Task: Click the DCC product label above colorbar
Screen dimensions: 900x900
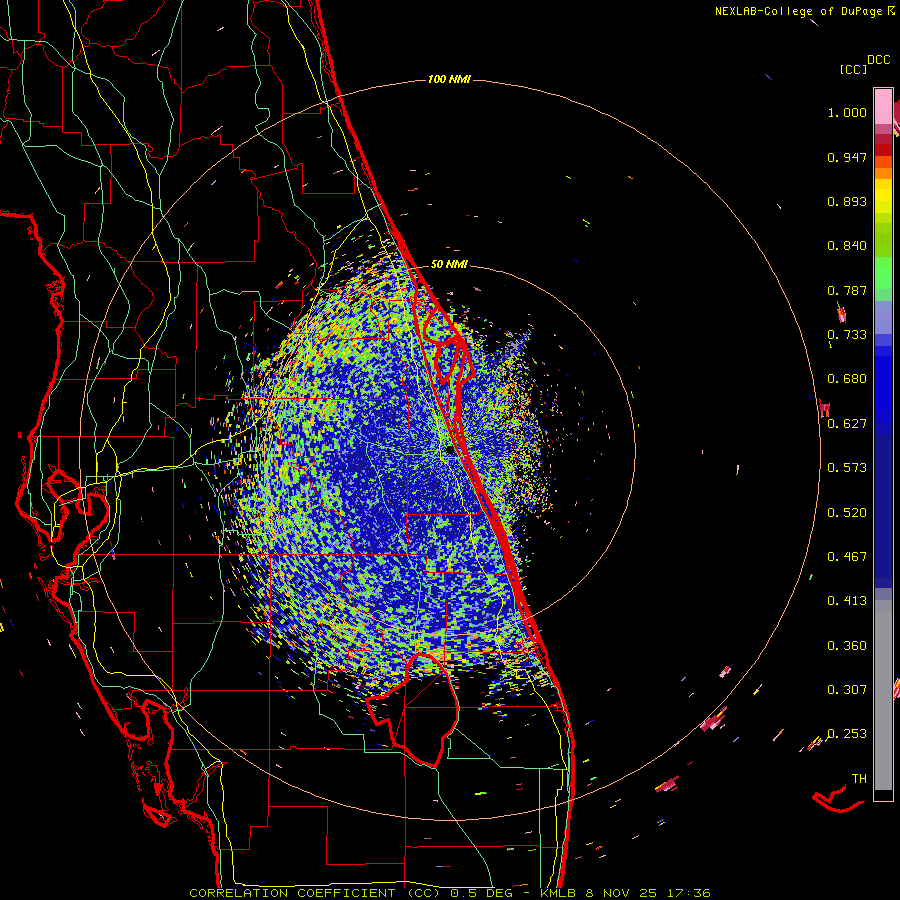Action: point(878,60)
